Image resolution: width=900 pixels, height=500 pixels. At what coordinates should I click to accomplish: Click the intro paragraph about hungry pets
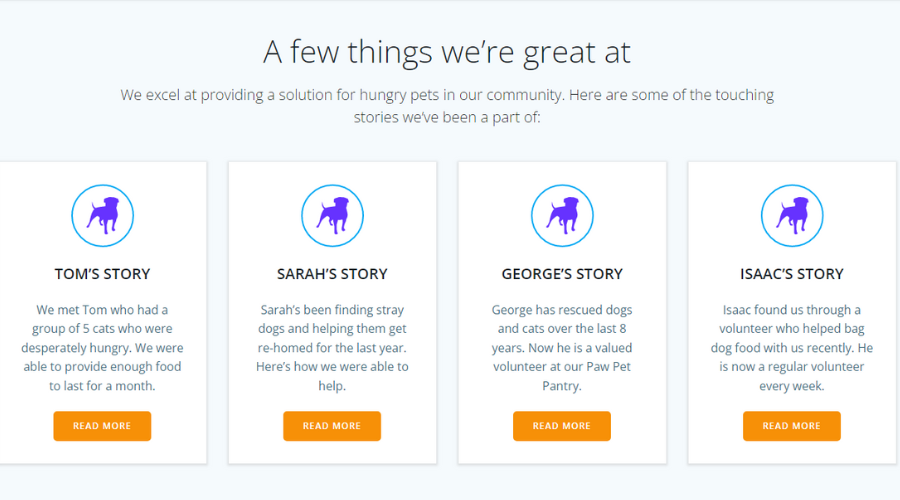click(x=447, y=106)
